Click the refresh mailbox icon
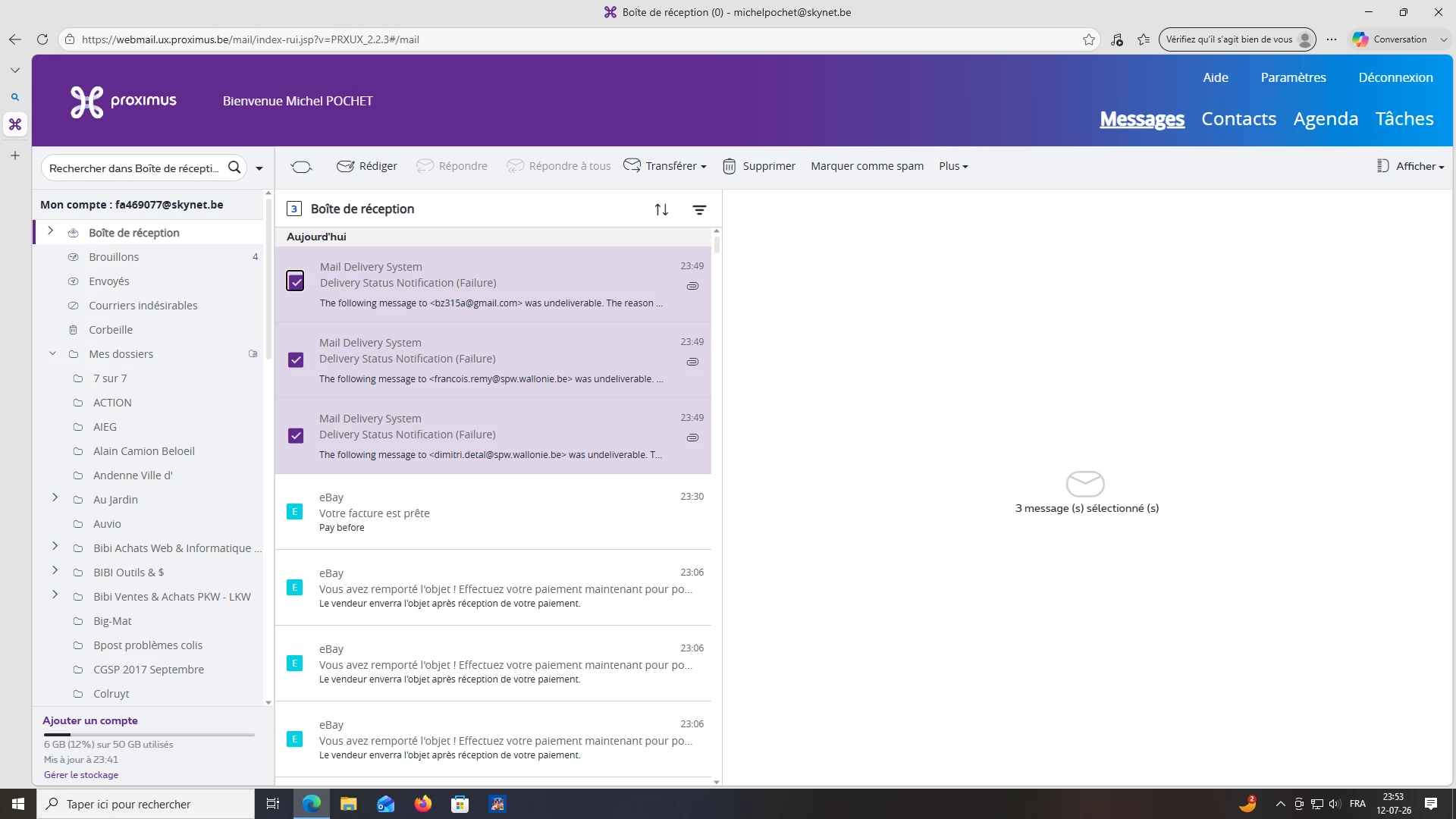Screen dimensions: 1456x819 tap(301, 166)
